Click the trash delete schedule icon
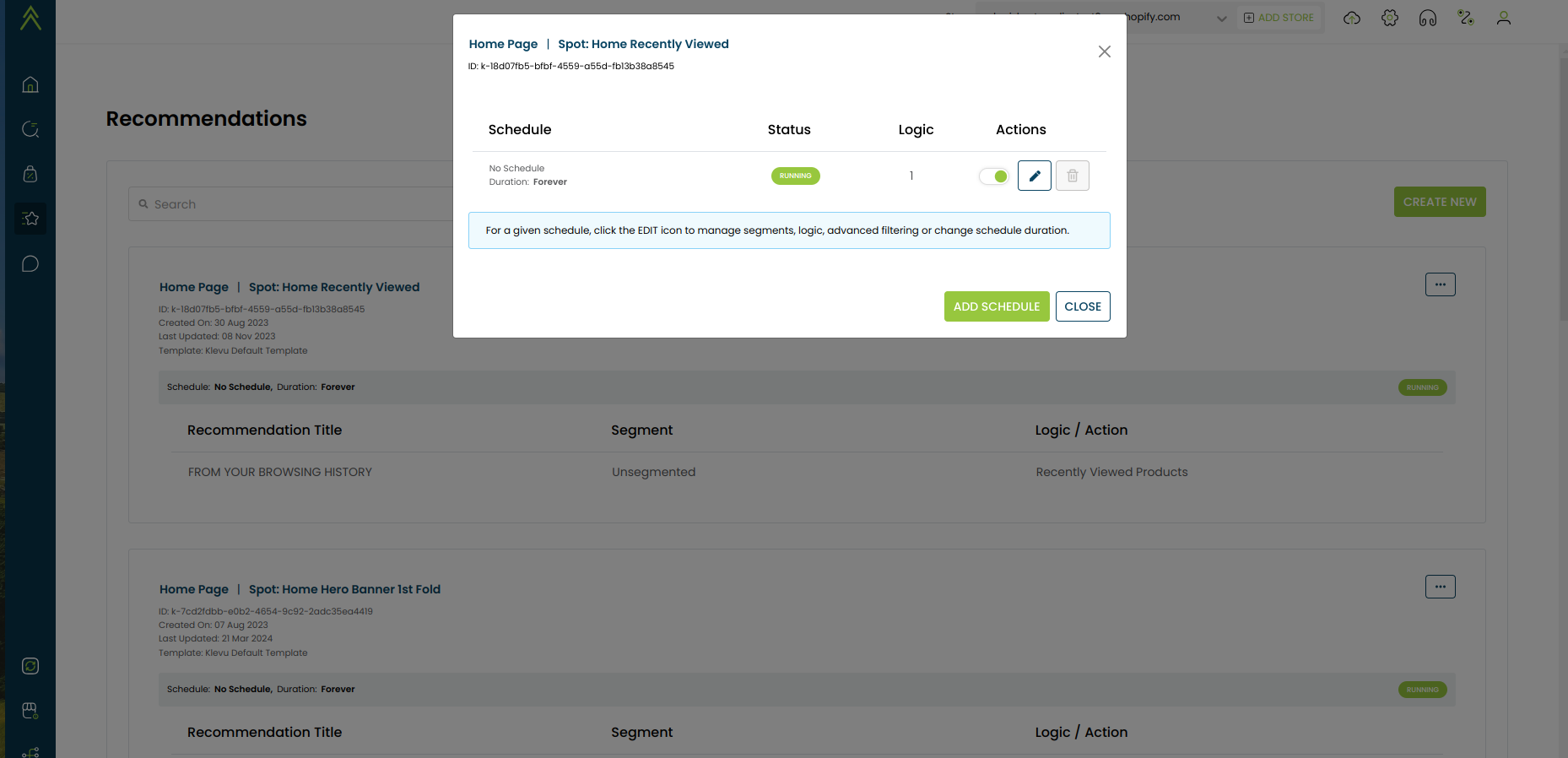The image size is (1568, 758). [1072, 176]
